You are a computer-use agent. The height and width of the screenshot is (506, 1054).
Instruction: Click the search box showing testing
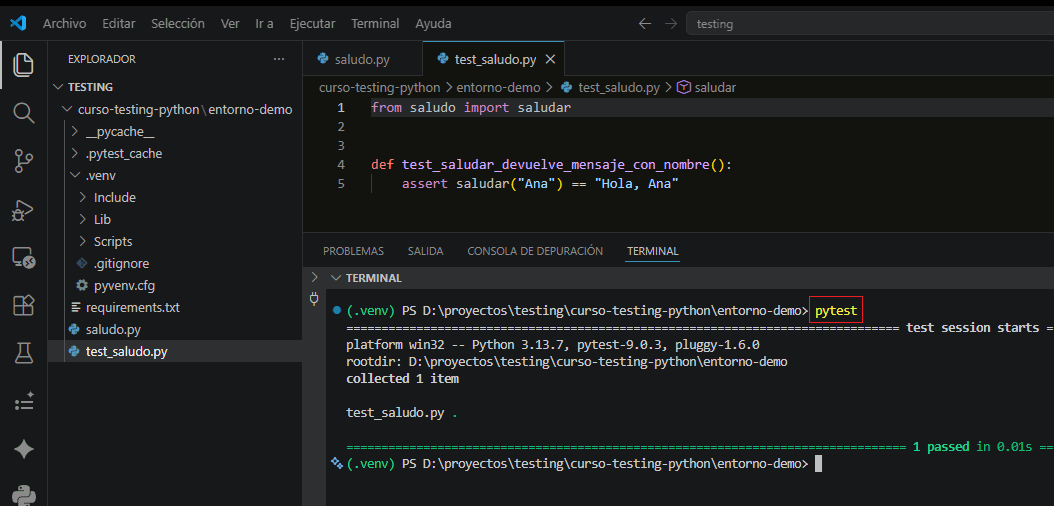point(870,24)
